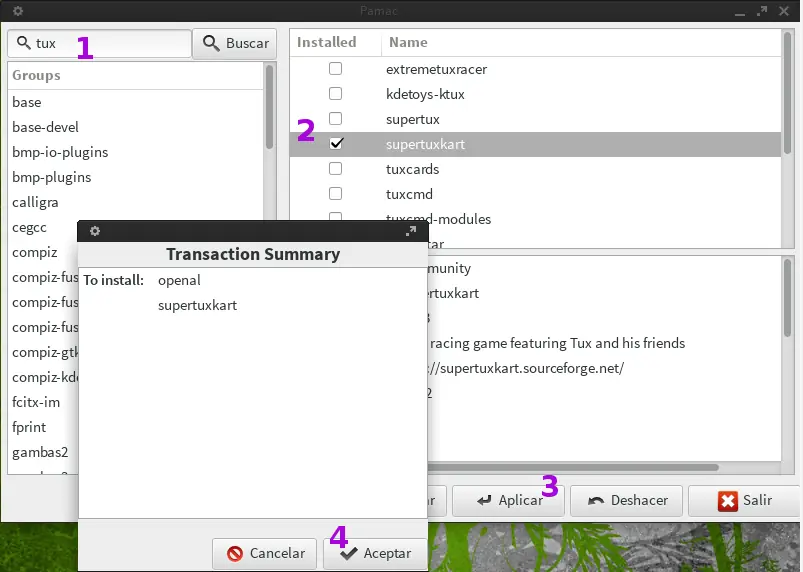
Task: Click 'openal' in the to-install list
Action: 179,281
